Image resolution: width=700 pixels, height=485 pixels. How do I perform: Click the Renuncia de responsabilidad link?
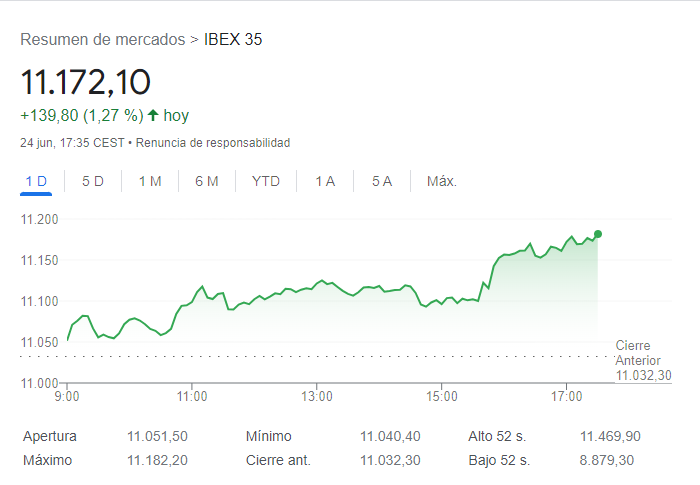click(213, 143)
